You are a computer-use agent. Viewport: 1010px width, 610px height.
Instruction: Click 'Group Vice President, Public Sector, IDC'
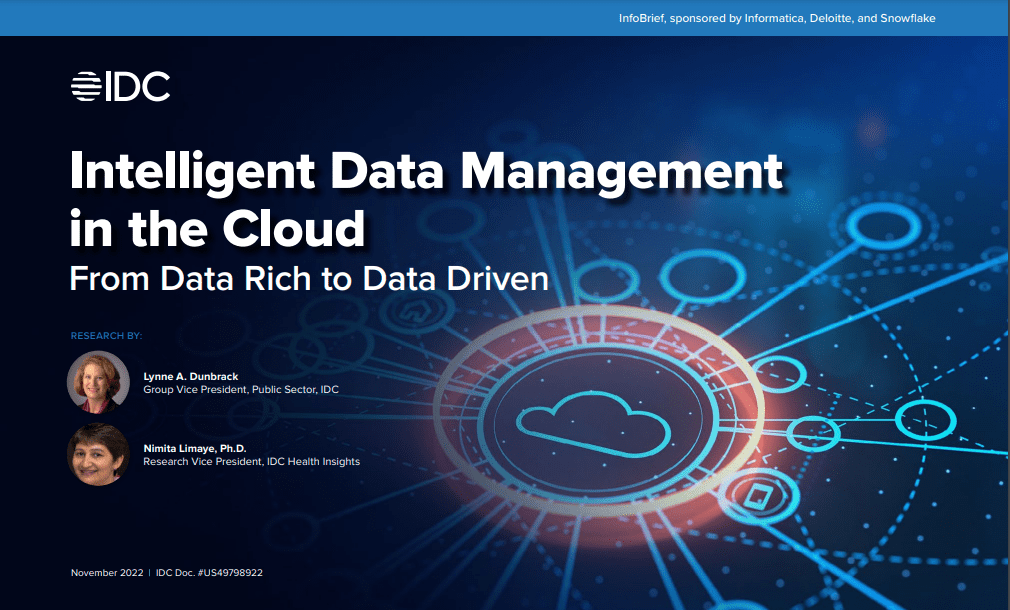[241, 389]
